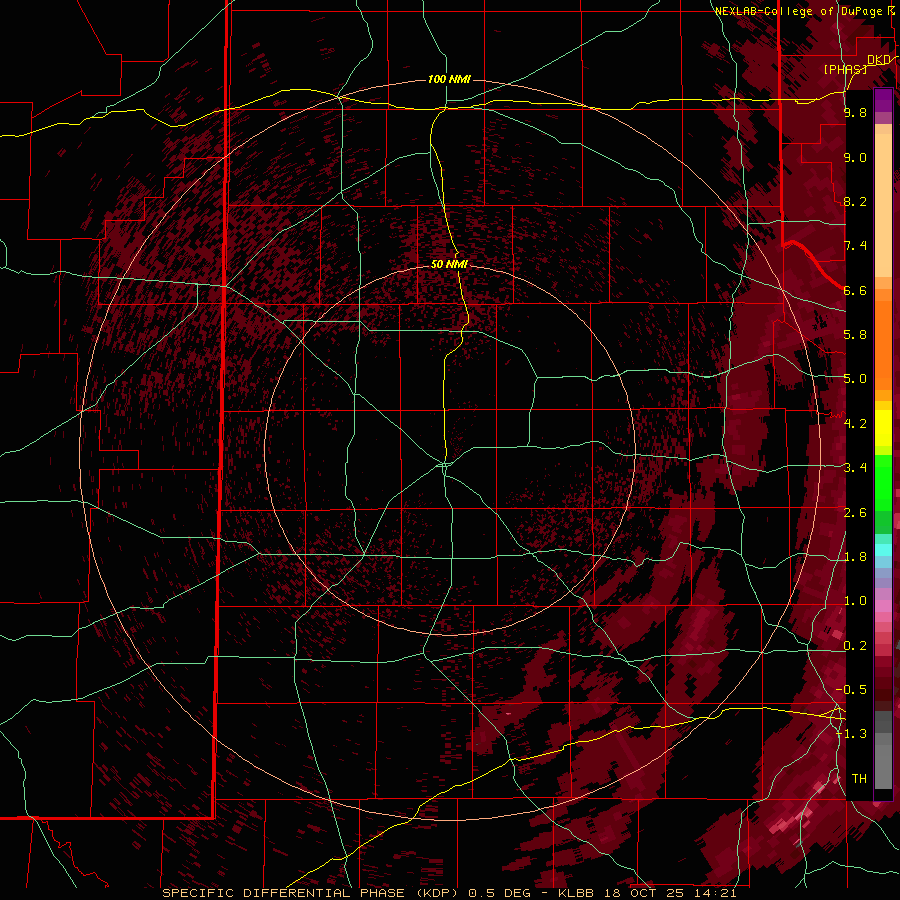Image resolution: width=900 pixels, height=900 pixels.
Task: Select the 0.2 scale value
Action: [855, 646]
